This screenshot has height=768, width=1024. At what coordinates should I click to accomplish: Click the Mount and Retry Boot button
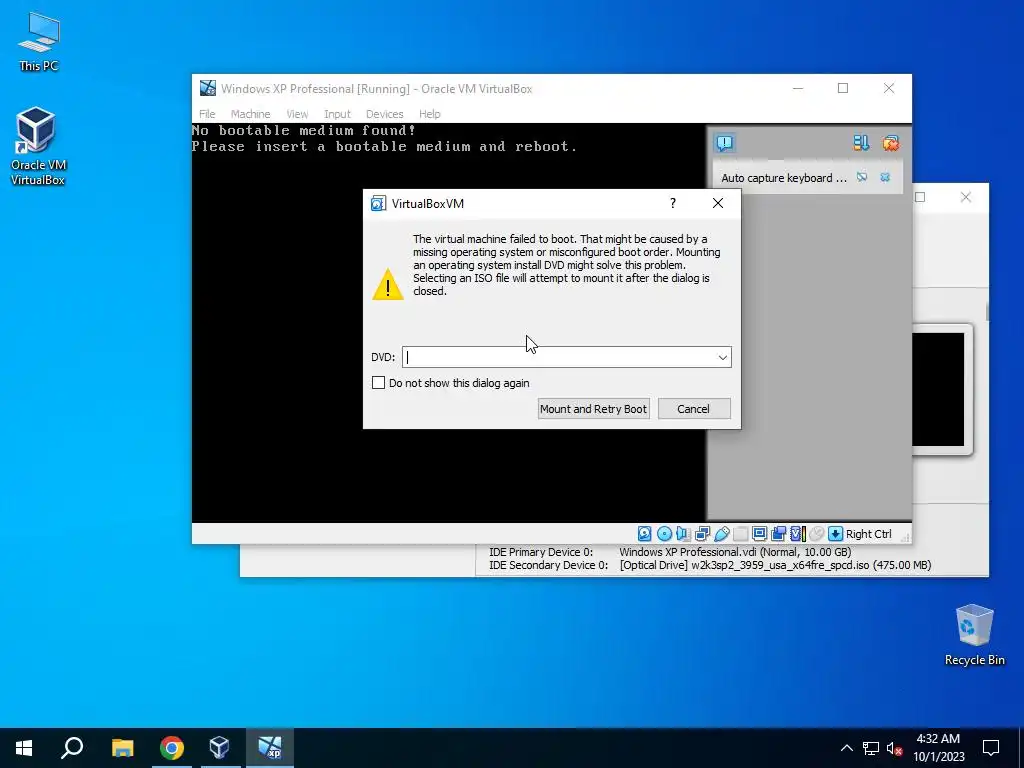[594, 409]
